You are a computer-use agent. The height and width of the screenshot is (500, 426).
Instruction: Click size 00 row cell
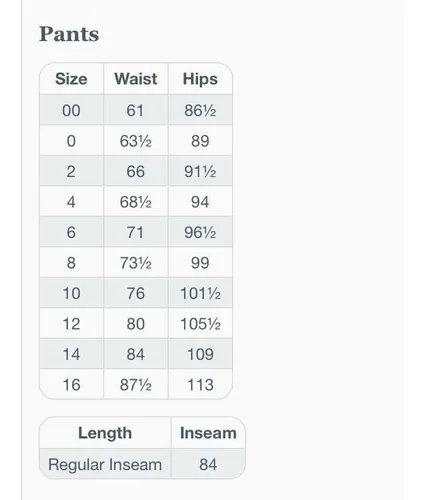pyautogui.click(x=71, y=110)
